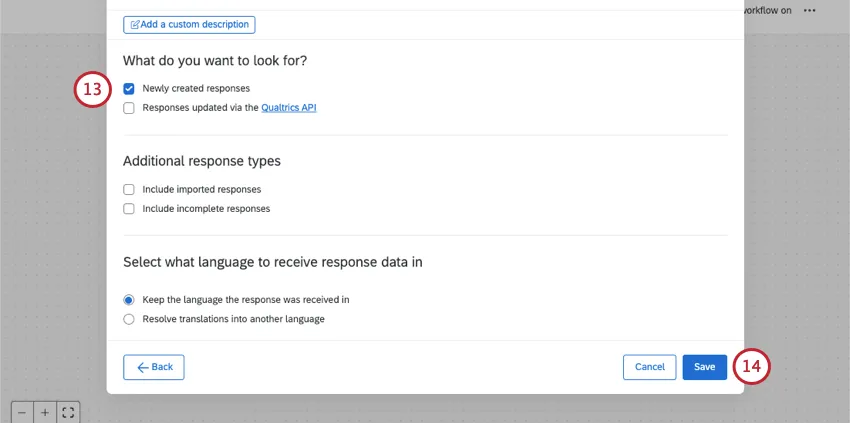This screenshot has height=423, width=850.
Task: Click the 'Include imported responses' label text
Action: (x=202, y=189)
